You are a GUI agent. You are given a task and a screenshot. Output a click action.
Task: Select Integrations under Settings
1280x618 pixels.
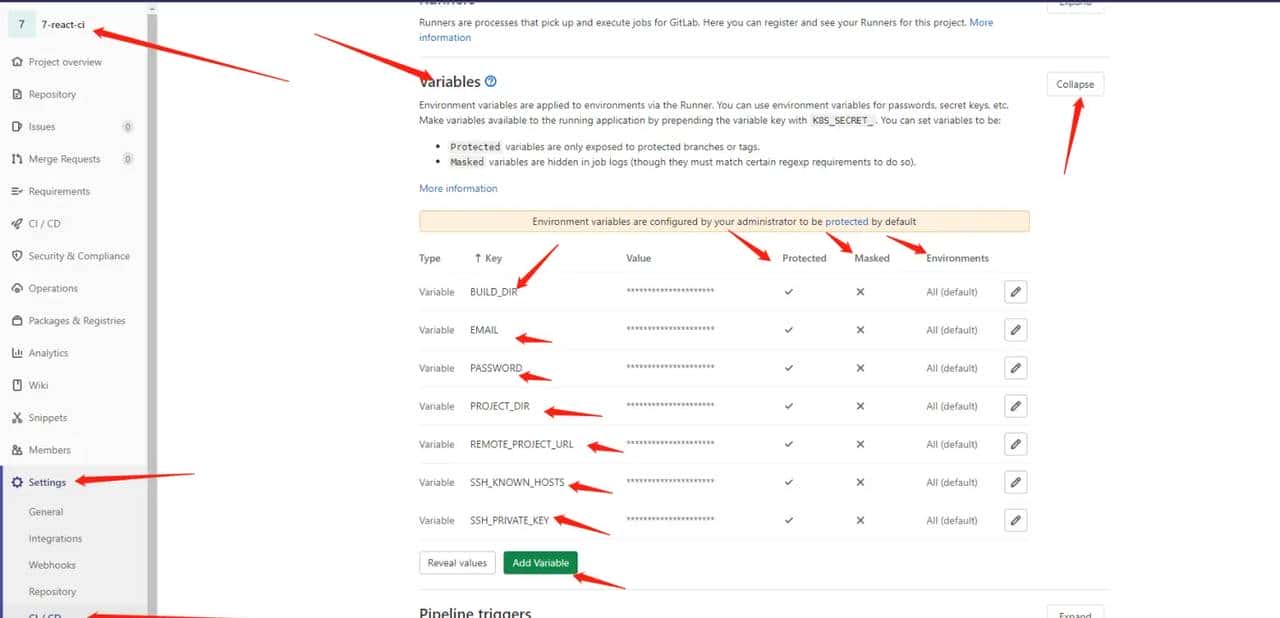[x=55, y=539]
